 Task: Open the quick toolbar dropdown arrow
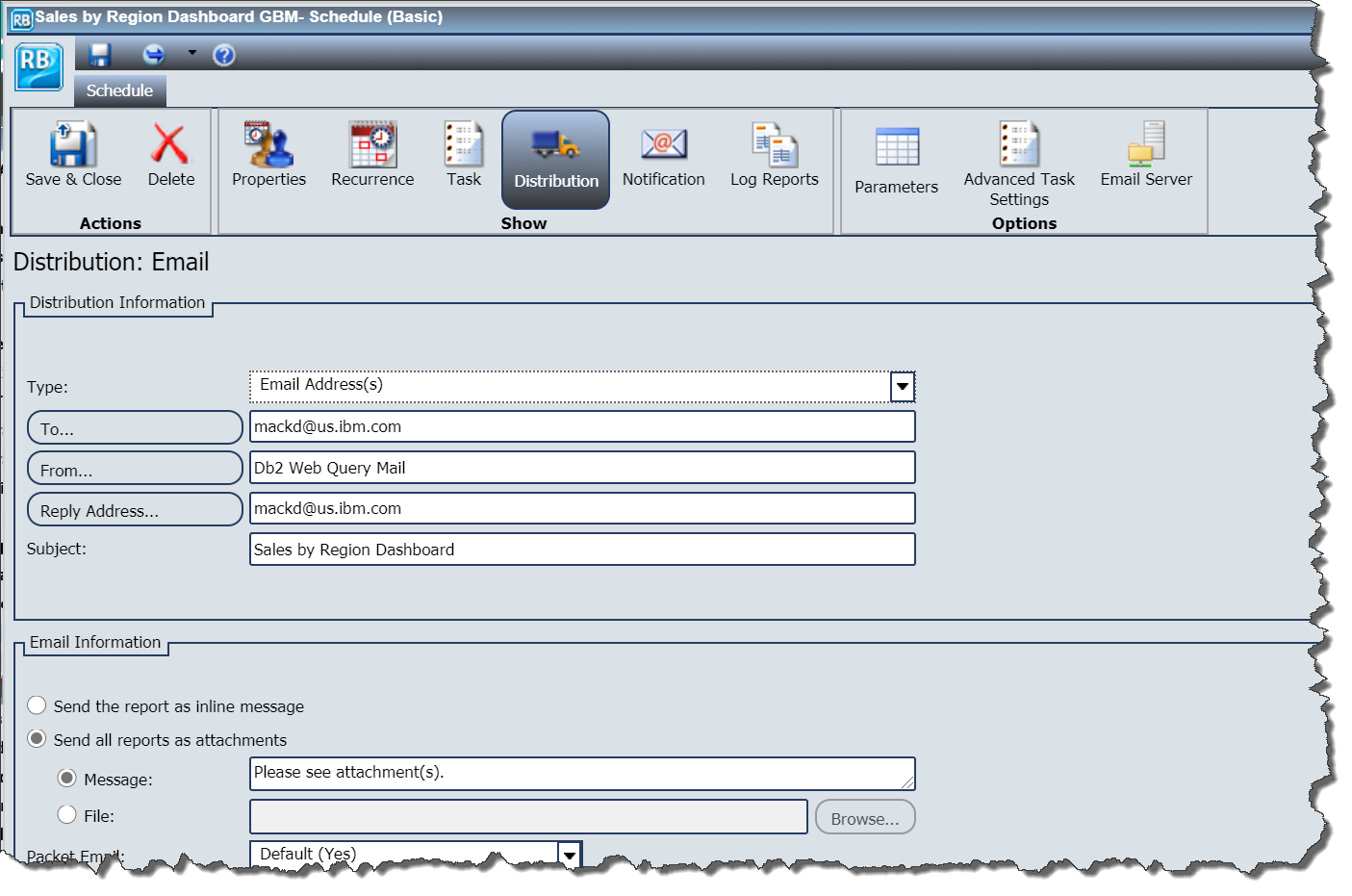click(191, 55)
